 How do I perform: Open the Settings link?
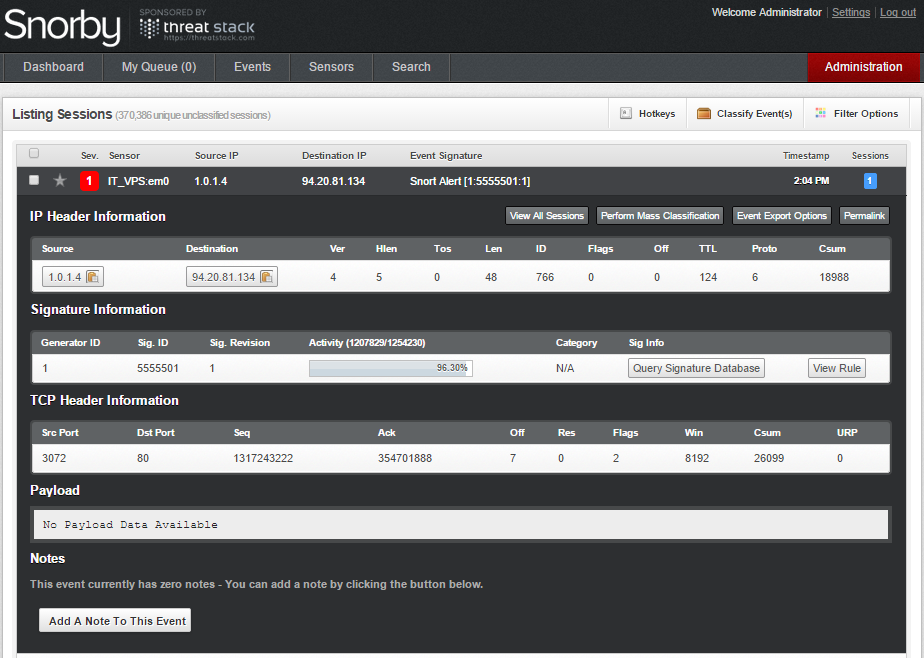pyautogui.click(x=851, y=12)
